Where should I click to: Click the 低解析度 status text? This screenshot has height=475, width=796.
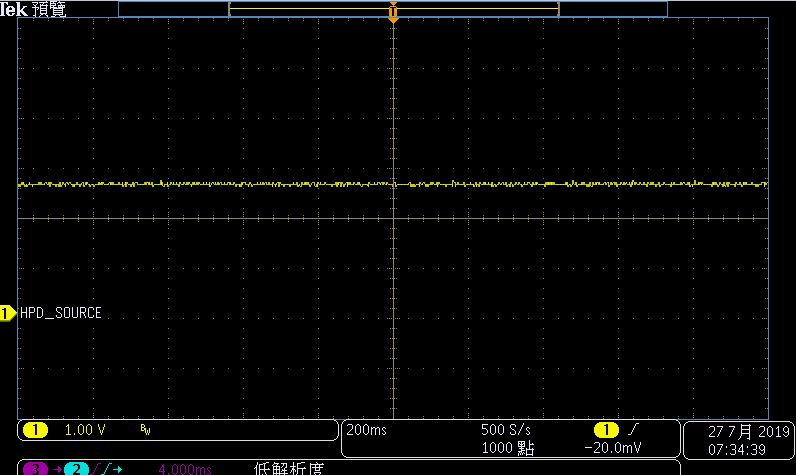(288, 468)
